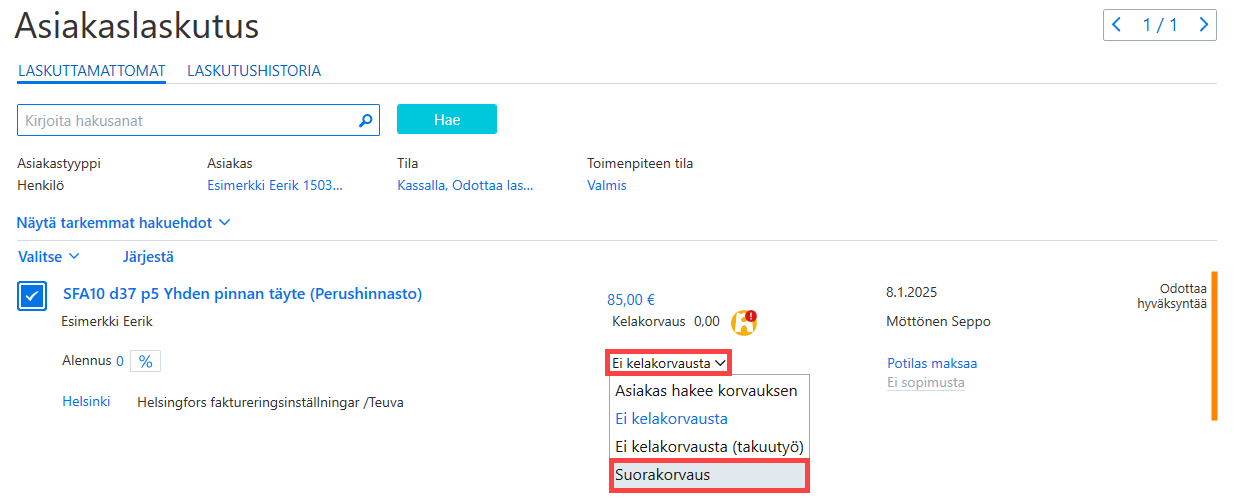
Task: Click the search magnifier icon
Action: (x=365, y=121)
